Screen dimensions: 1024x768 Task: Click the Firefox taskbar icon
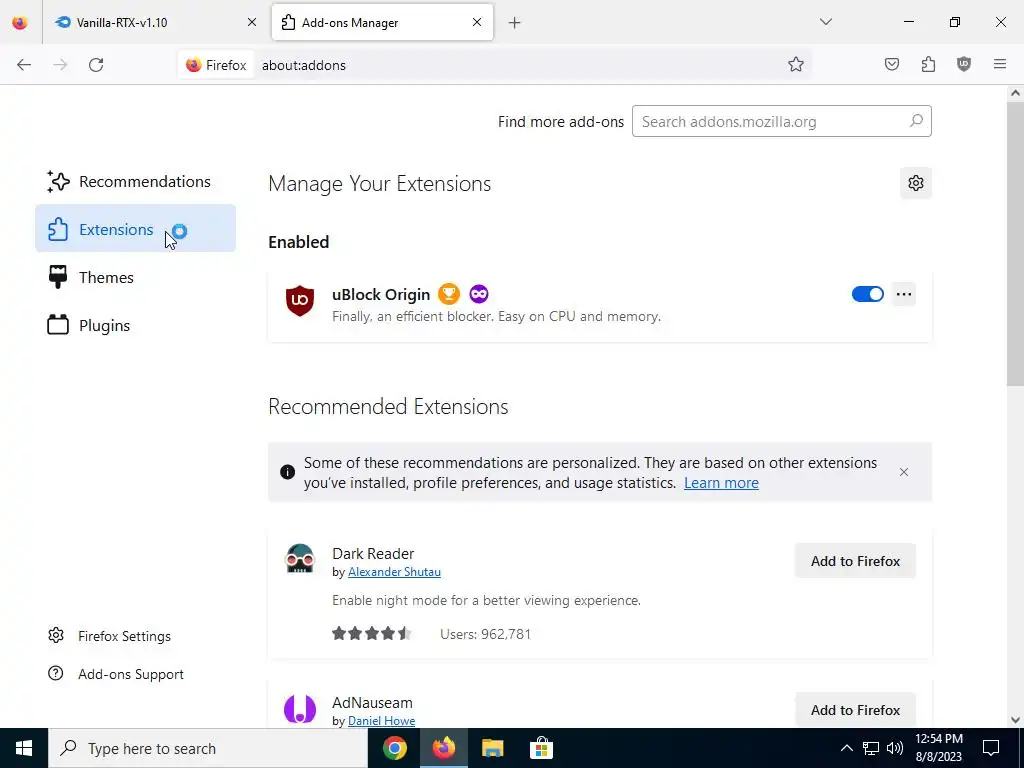(x=443, y=748)
